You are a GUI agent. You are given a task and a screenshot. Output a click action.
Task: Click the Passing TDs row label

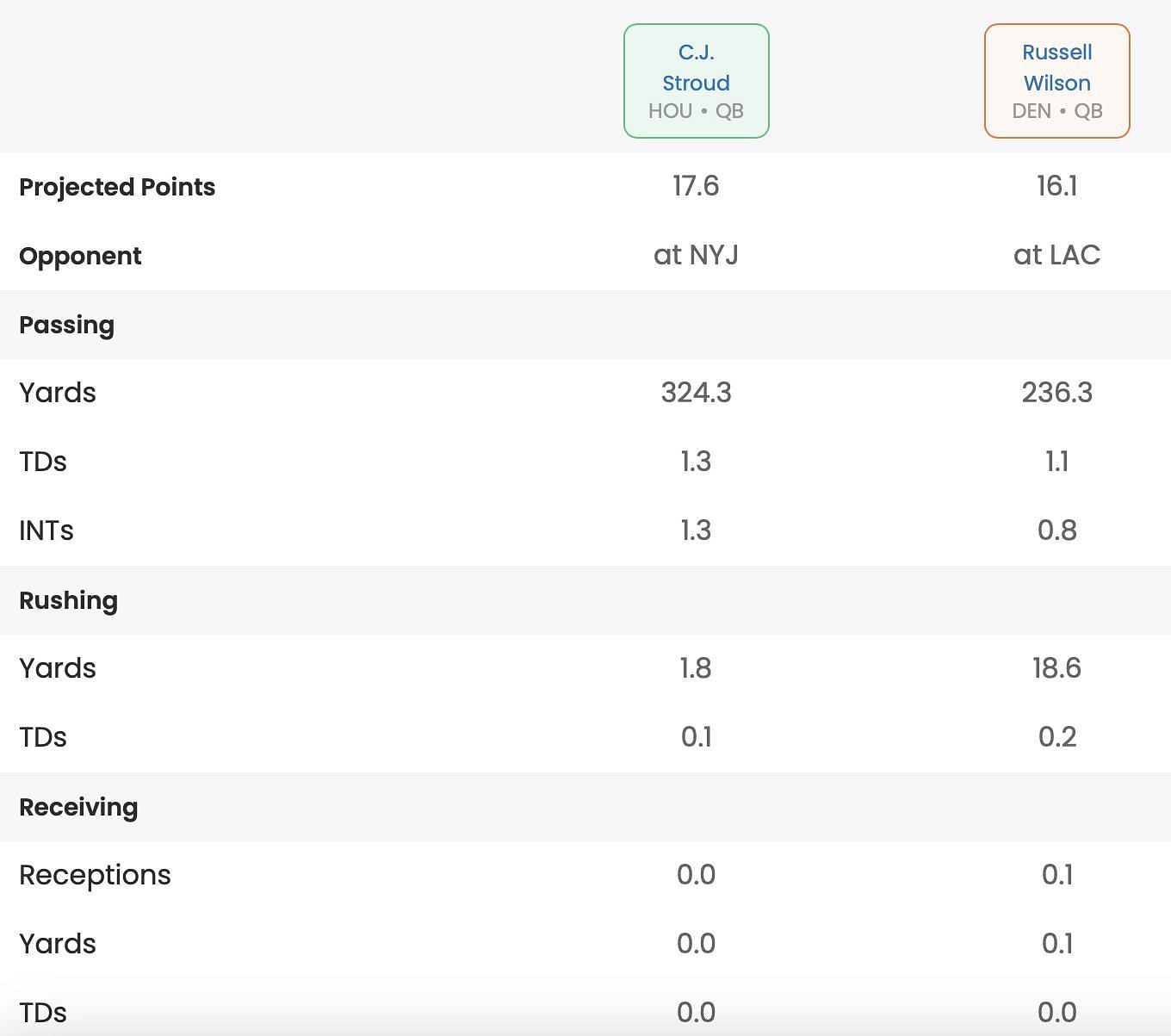click(43, 462)
